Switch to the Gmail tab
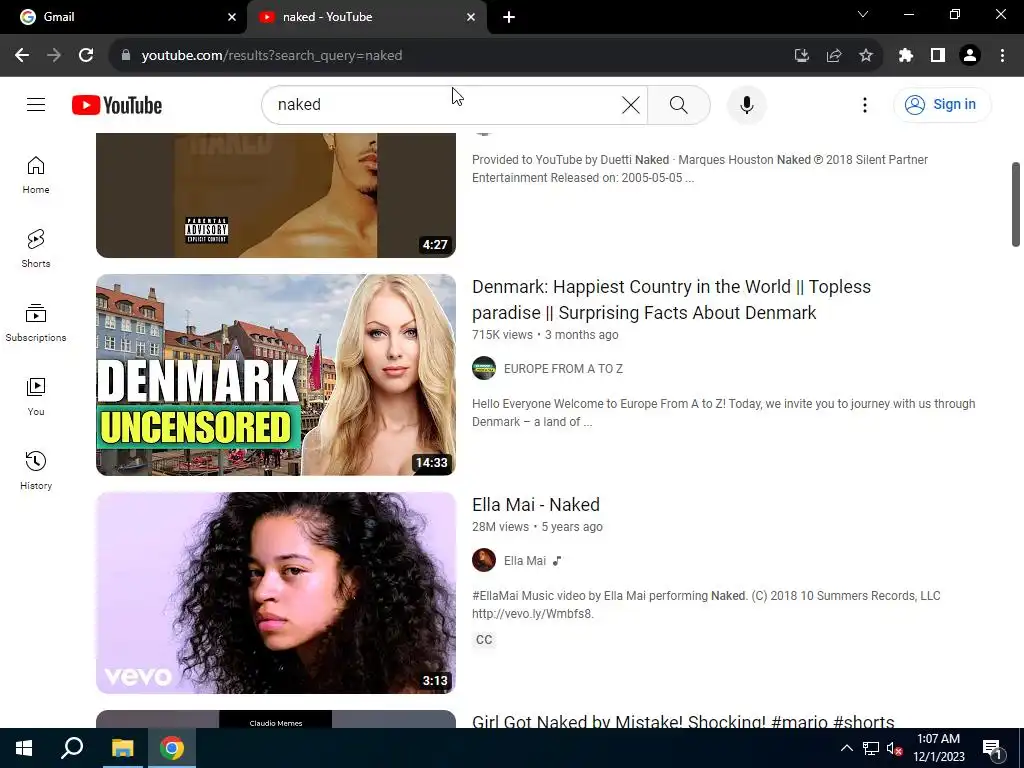Screen dimensions: 1024x768 [123, 17]
